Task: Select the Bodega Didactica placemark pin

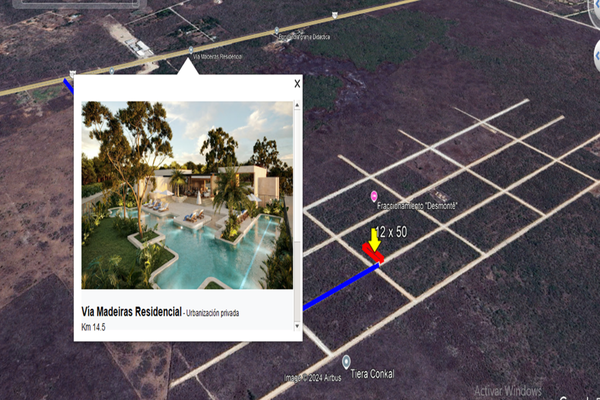Action: (x=276, y=31)
